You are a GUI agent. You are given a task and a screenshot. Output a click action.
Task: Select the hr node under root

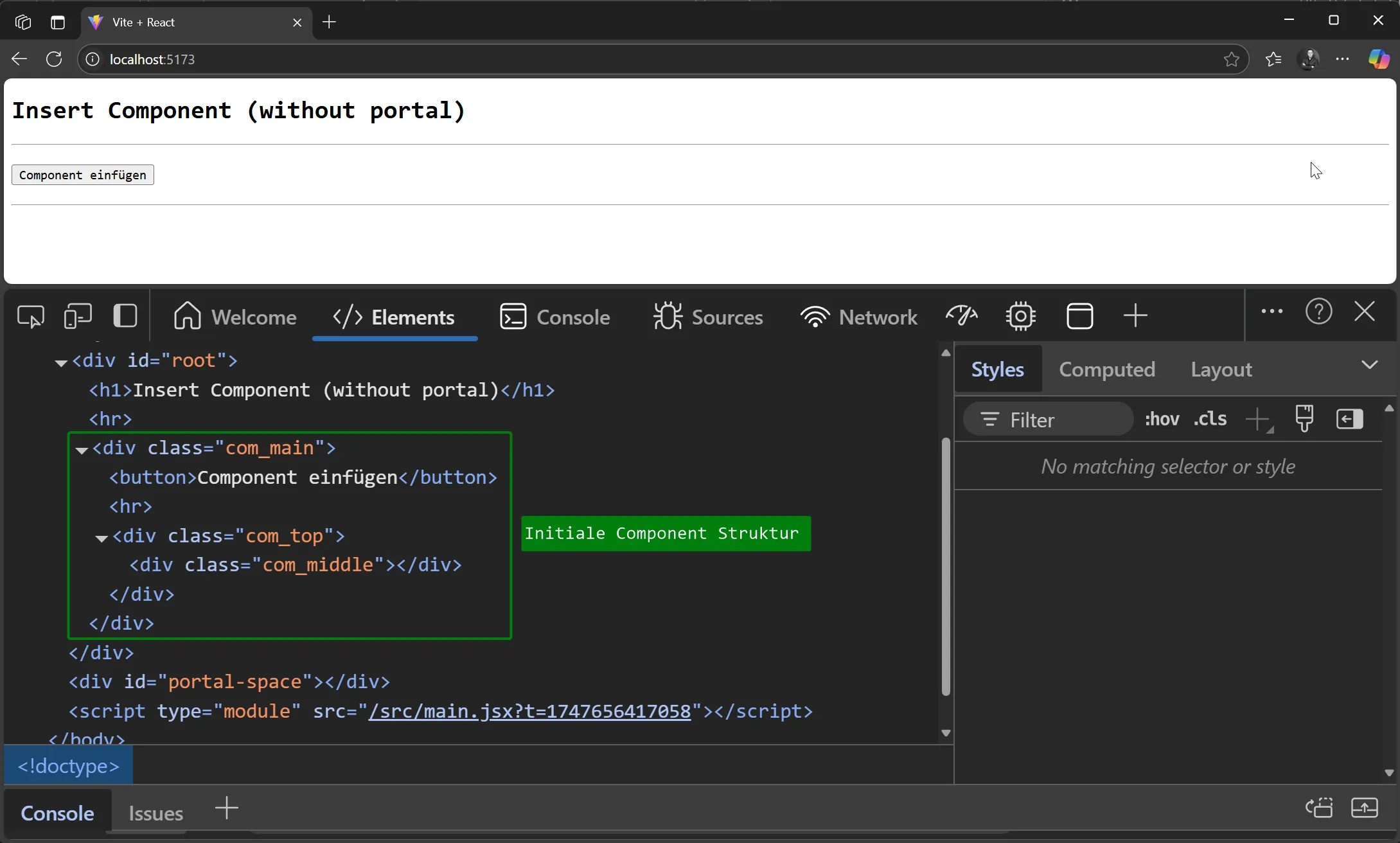coord(111,419)
